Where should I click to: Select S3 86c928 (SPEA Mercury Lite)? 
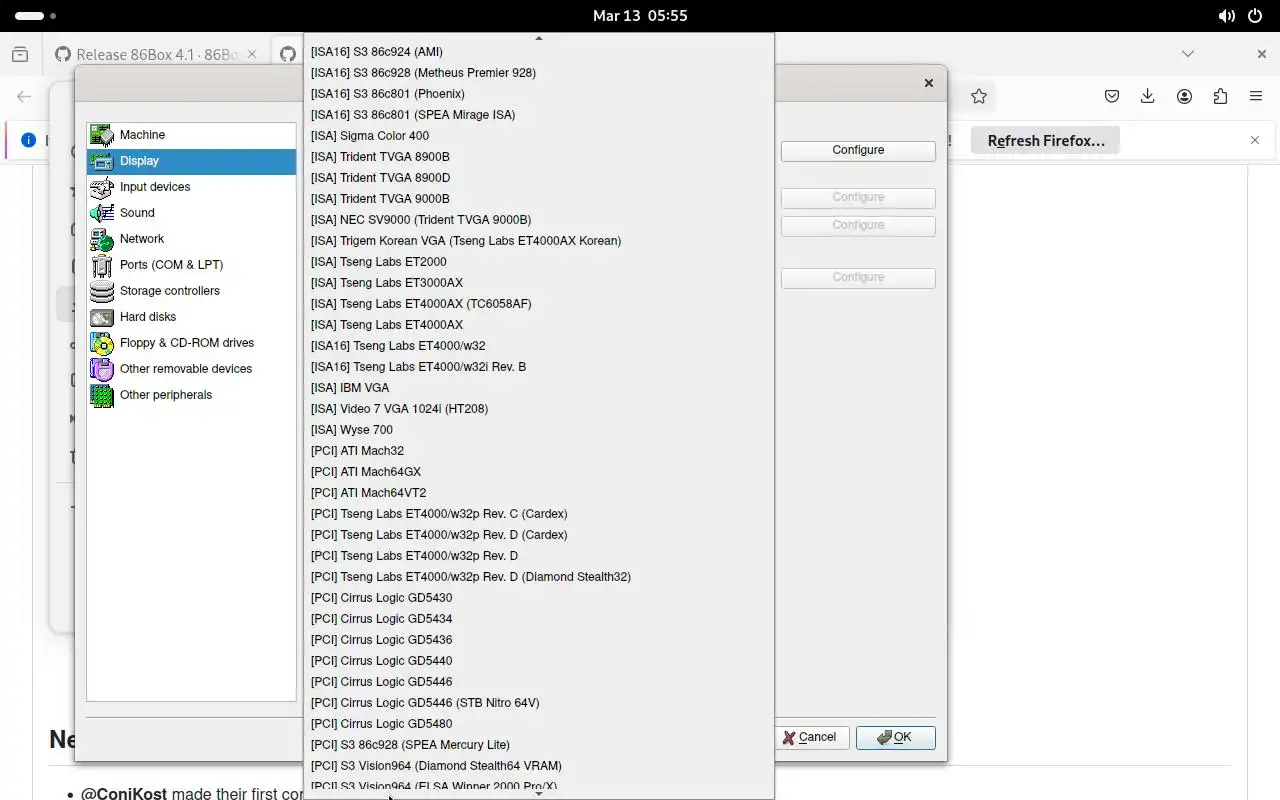pos(539,745)
